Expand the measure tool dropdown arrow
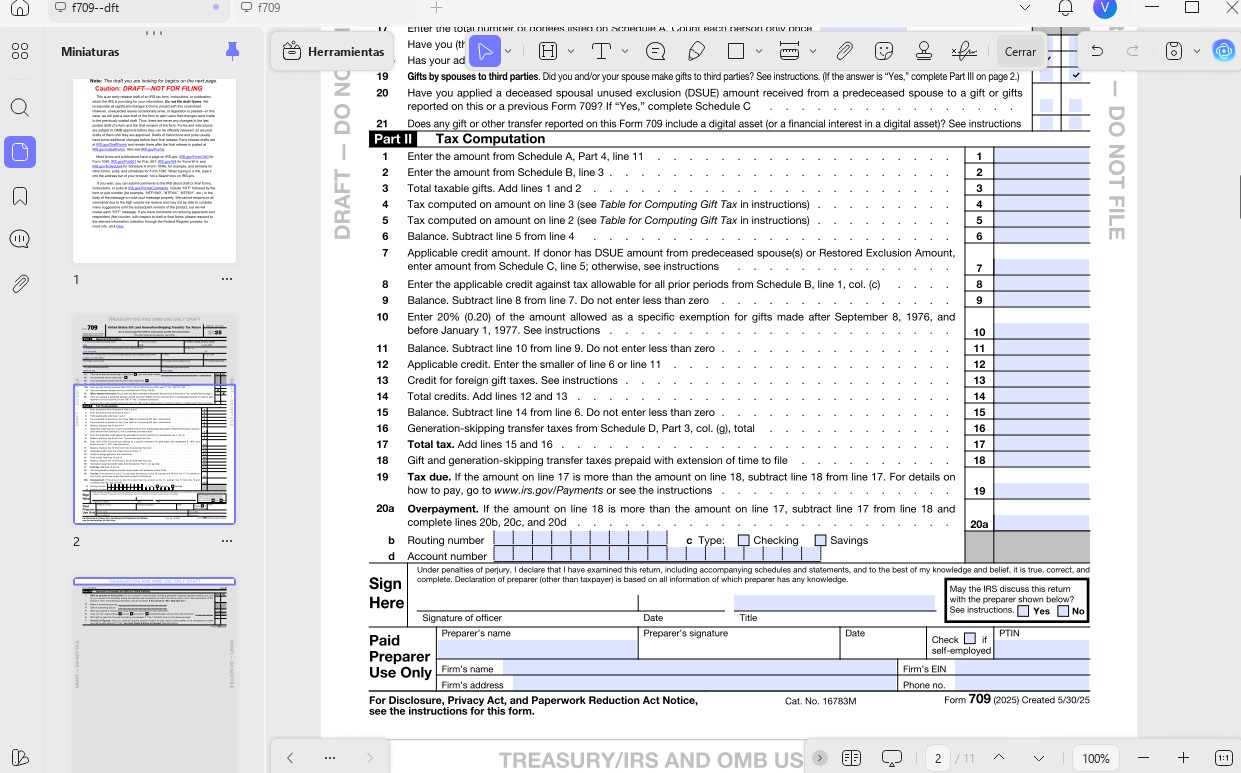The width and height of the screenshot is (1241, 773). pyautogui.click(x=813, y=51)
